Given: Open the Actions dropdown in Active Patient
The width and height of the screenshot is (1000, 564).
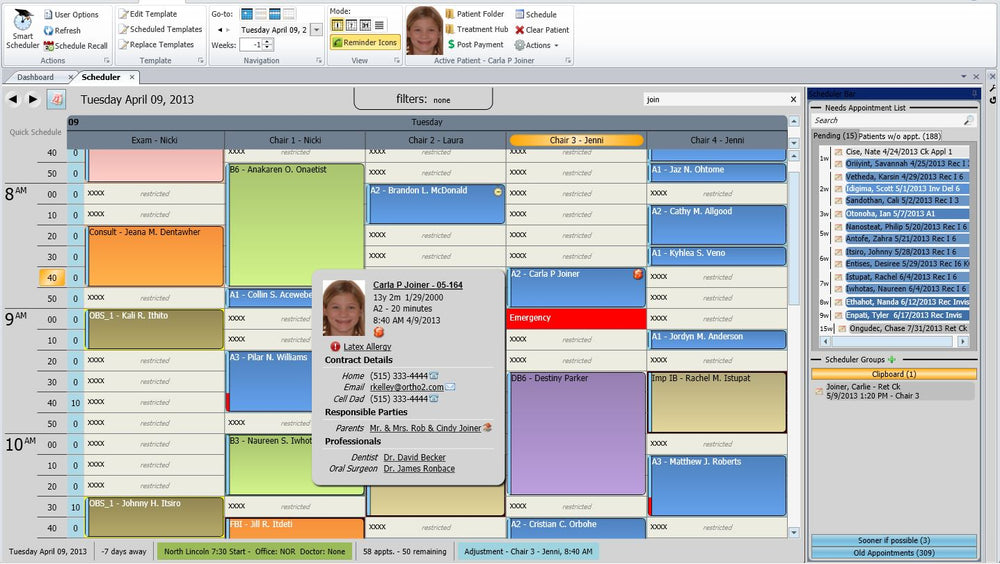Looking at the screenshot, I should point(536,45).
